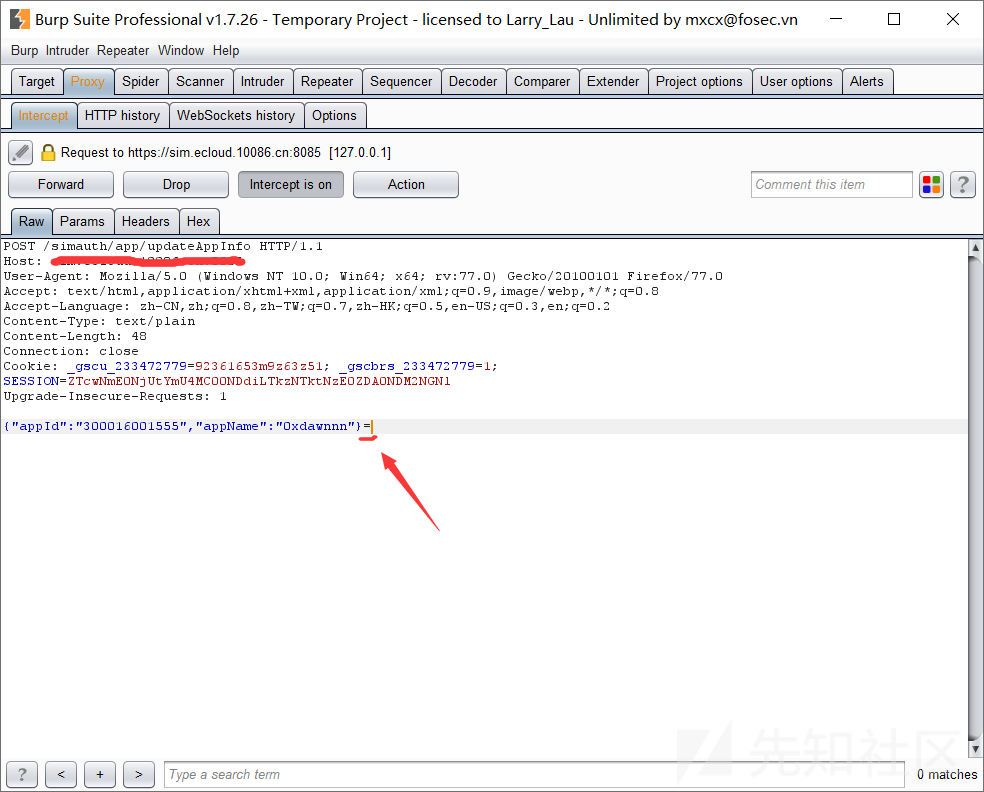Click the Burp Suite logo icon

point(19,19)
